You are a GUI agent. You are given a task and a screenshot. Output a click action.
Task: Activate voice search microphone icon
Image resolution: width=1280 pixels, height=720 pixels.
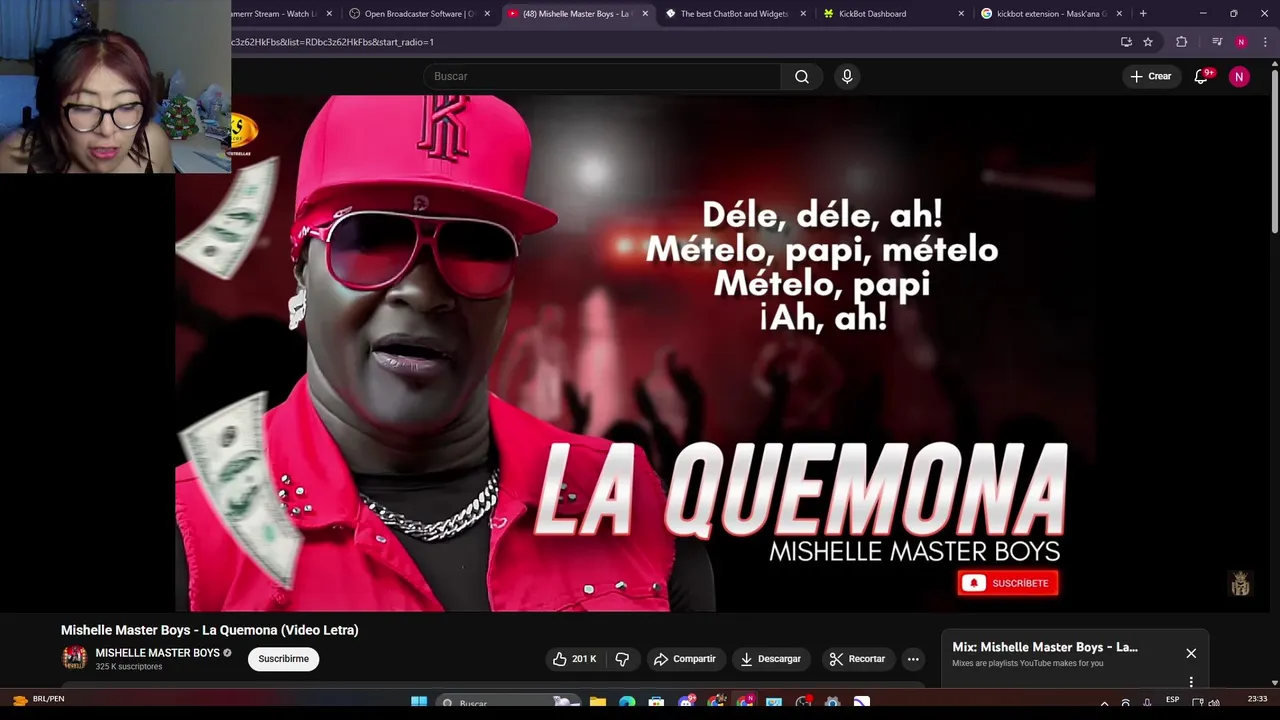[x=847, y=76]
